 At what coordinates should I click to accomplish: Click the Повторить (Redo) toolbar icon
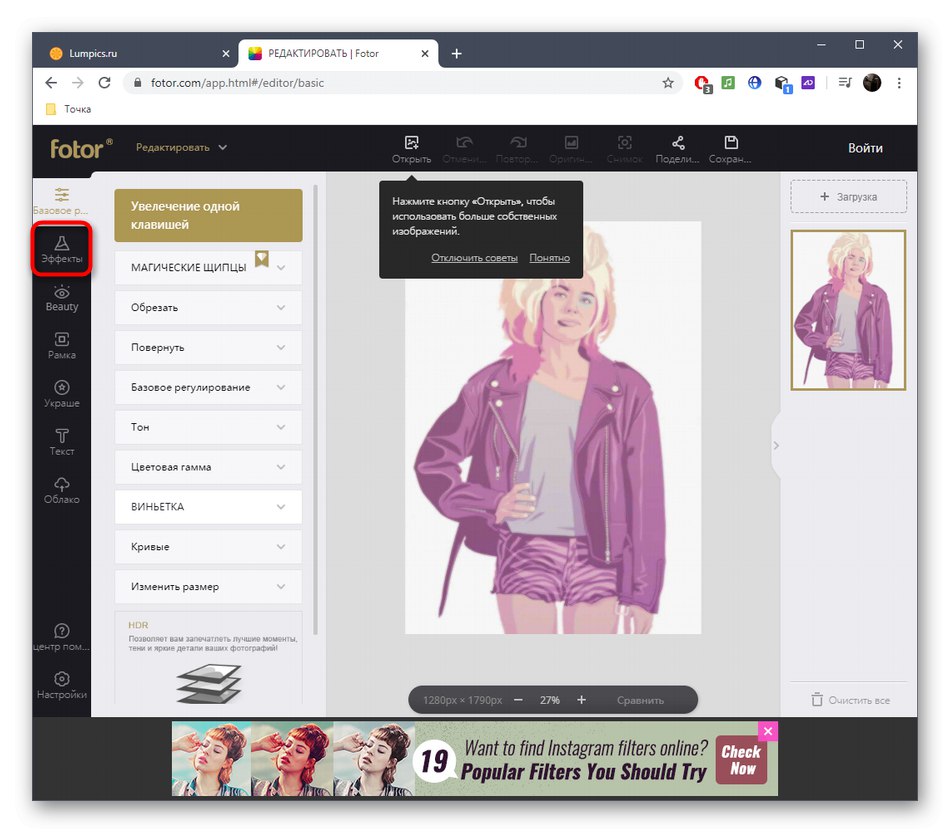(x=517, y=149)
